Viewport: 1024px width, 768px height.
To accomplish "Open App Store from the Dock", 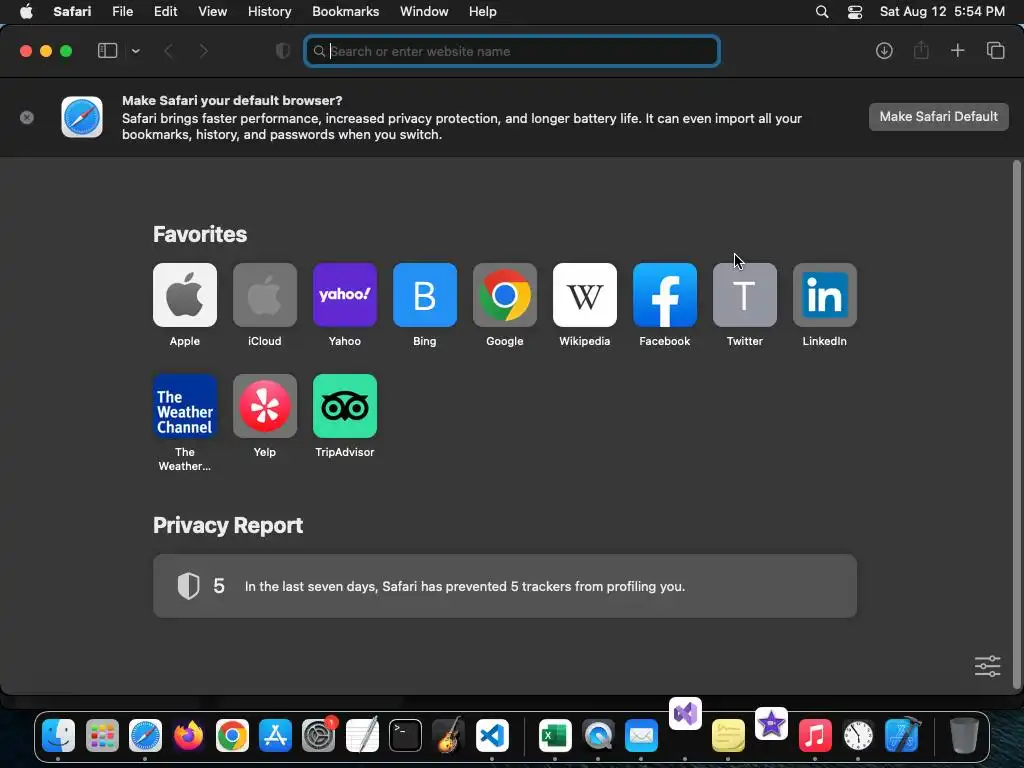I will 275,735.
